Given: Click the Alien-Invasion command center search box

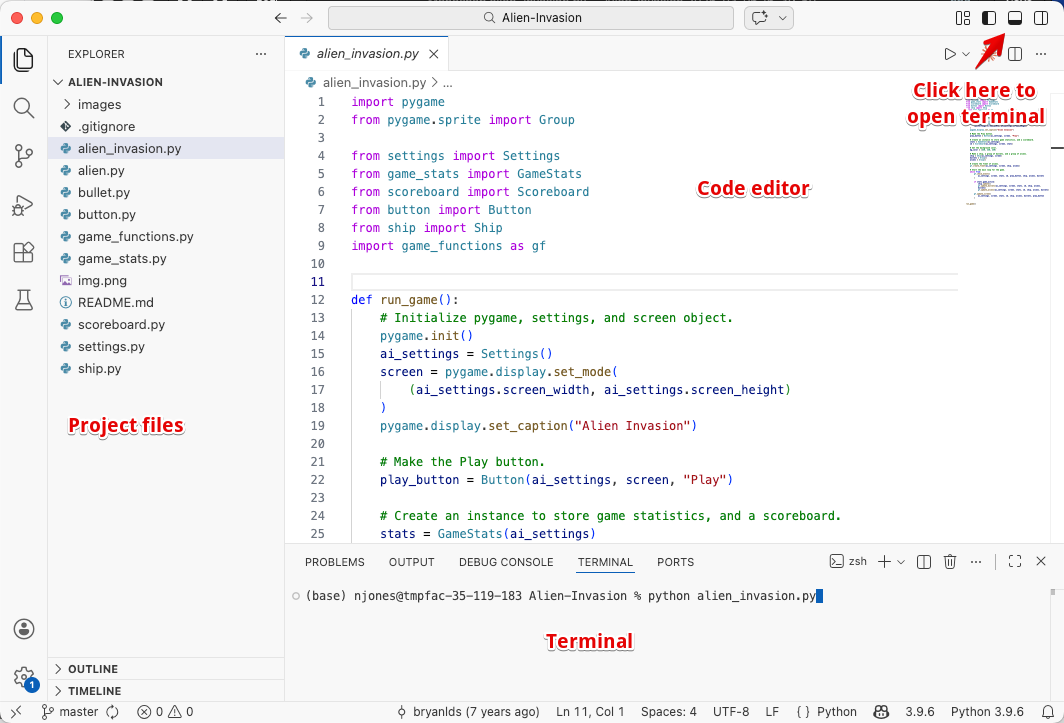Looking at the screenshot, I should (x=531, y=18).
